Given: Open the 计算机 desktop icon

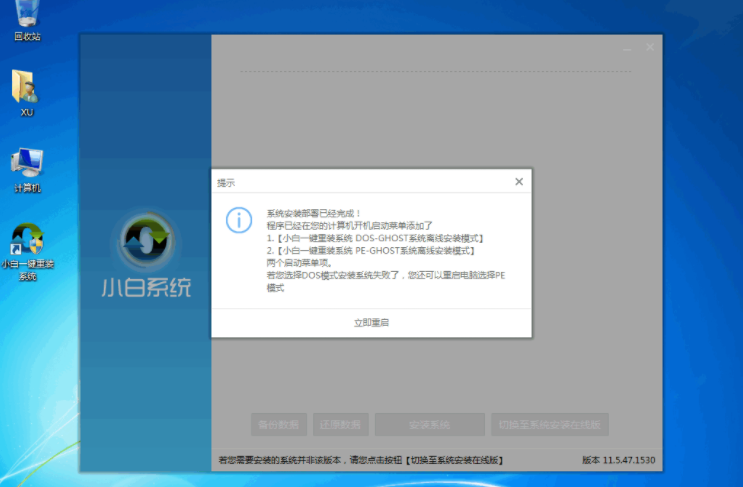Looking at the screenshot, I should tap(27, 170).
